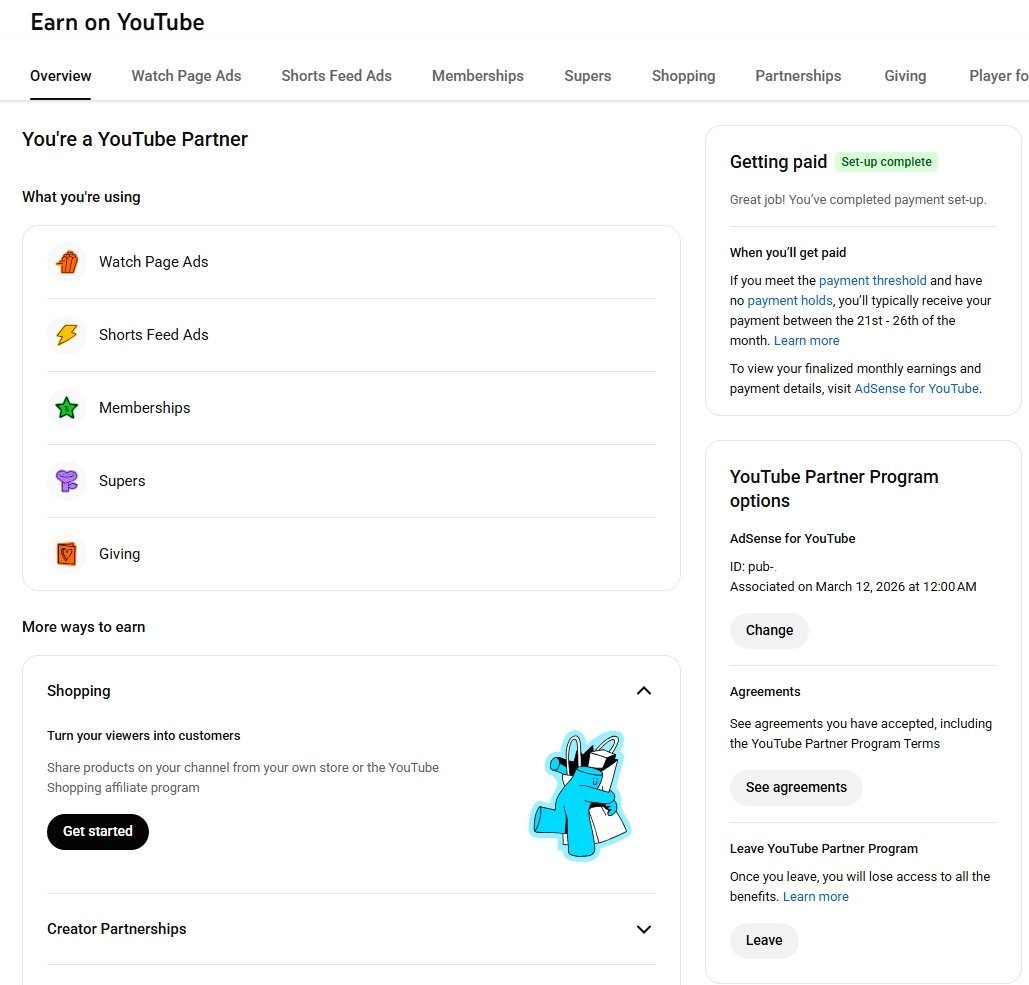Open the Shorts Feed Ads tab
This screenshot has width=1029, height=985.
pyautogui.click(x=336, y=76)
